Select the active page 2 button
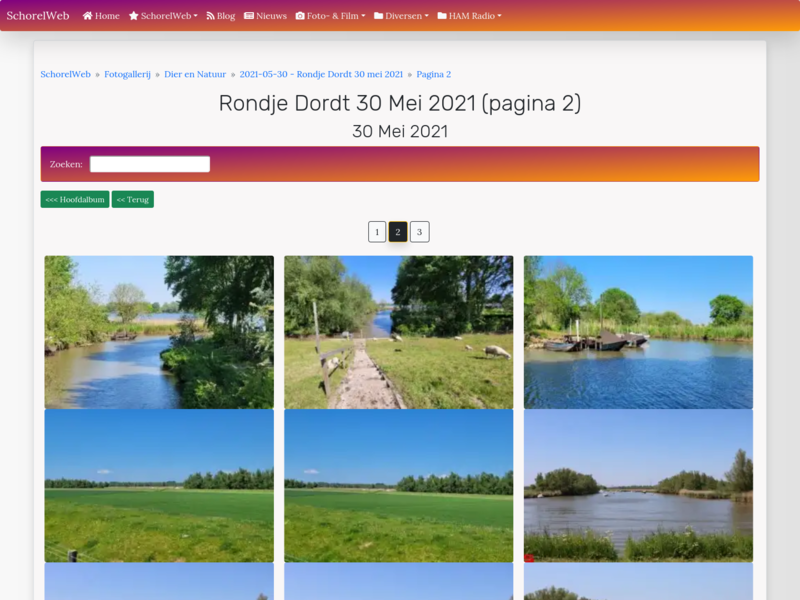The height and width of the screenshot is (600, 800). click(x=398, y=232)
